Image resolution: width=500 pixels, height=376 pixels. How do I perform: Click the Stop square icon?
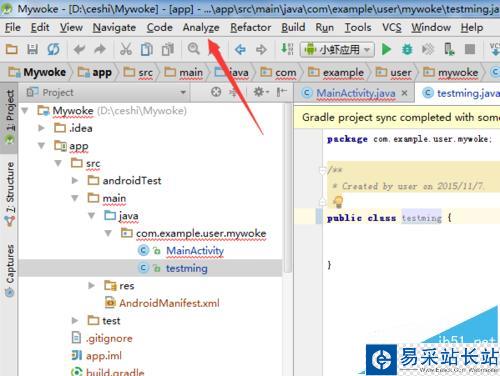pyautogui.click(x=470, y=49)
